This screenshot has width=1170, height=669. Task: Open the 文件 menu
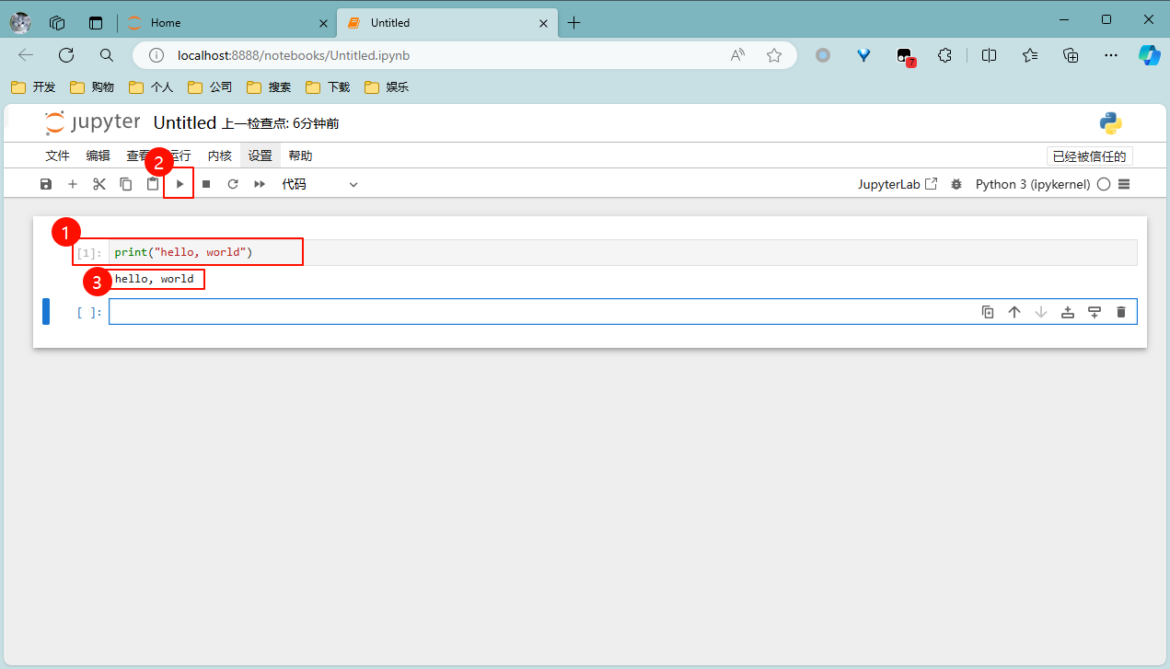(x=57, y=155)
